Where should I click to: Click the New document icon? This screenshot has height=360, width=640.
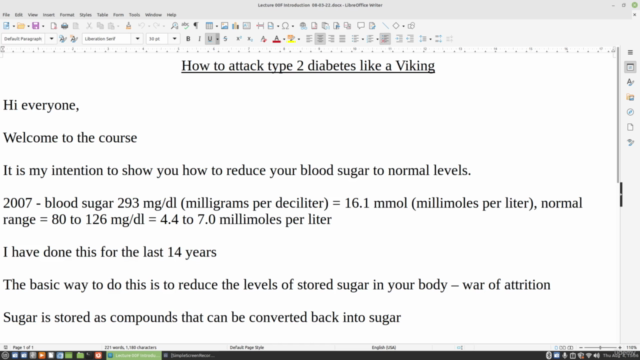pyautogui.click(x=6, y=26)
